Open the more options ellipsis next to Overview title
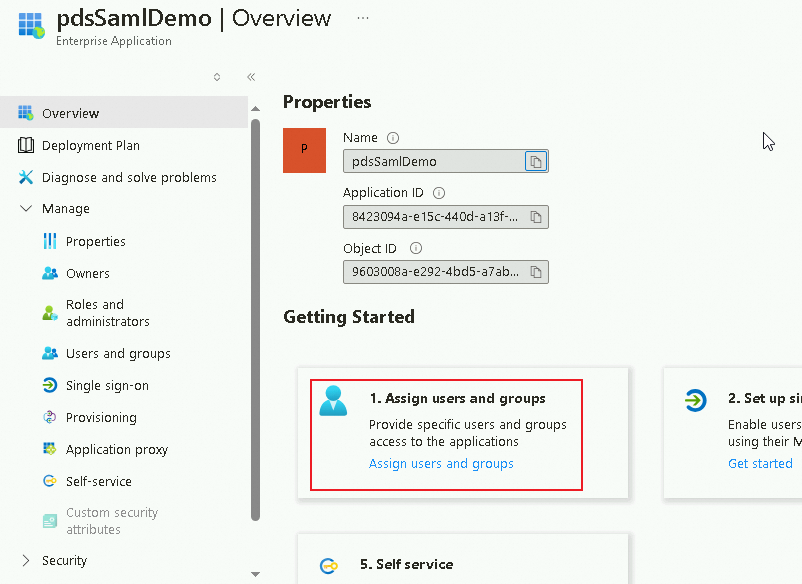This screenshot has width=802, height=584. click(363, 18)
